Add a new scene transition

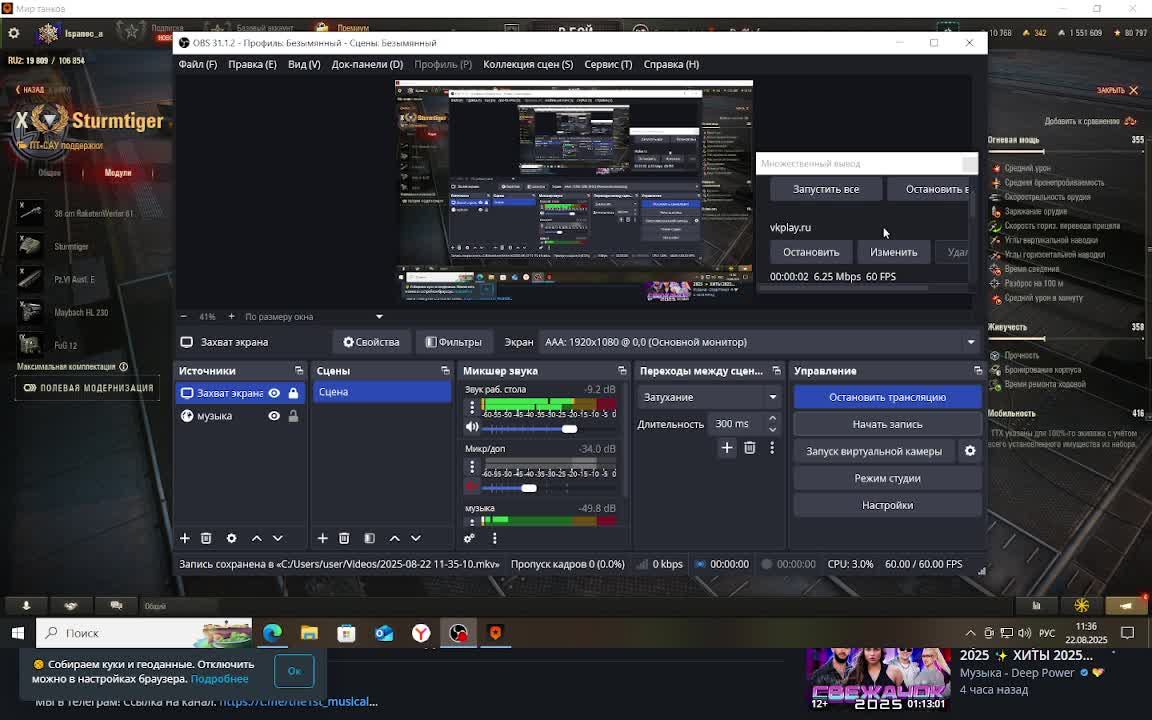pos(727,447)
